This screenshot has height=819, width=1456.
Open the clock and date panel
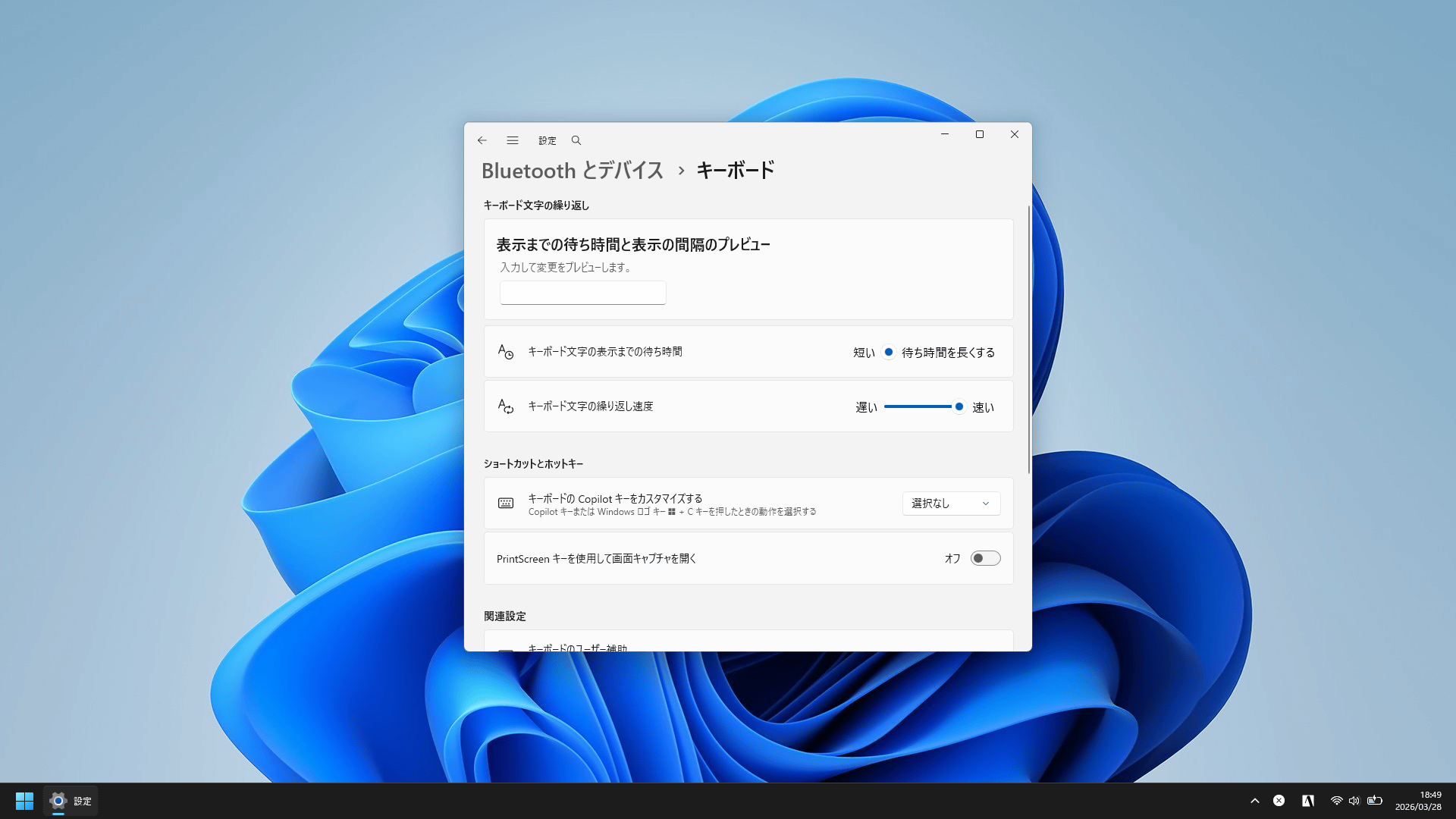(1418, 801)
